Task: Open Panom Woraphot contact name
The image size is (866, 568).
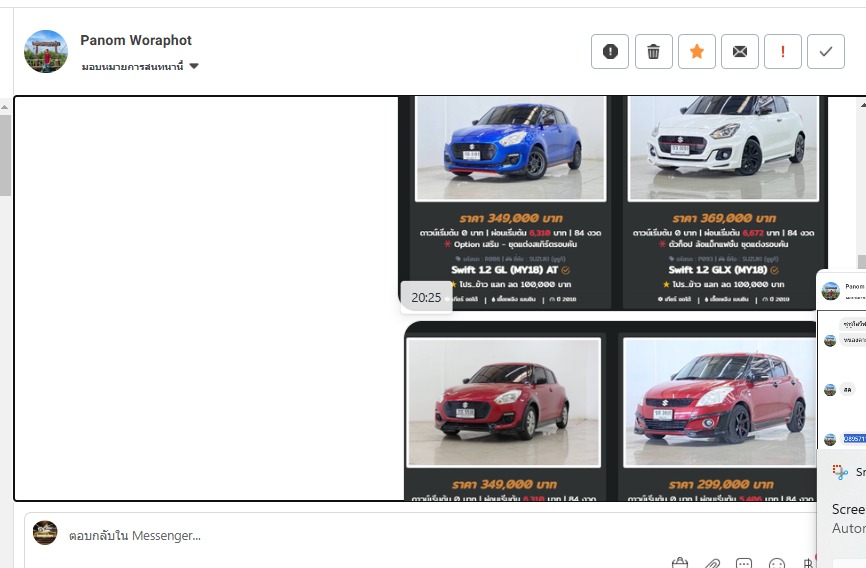Action: (x=136, y=40)
